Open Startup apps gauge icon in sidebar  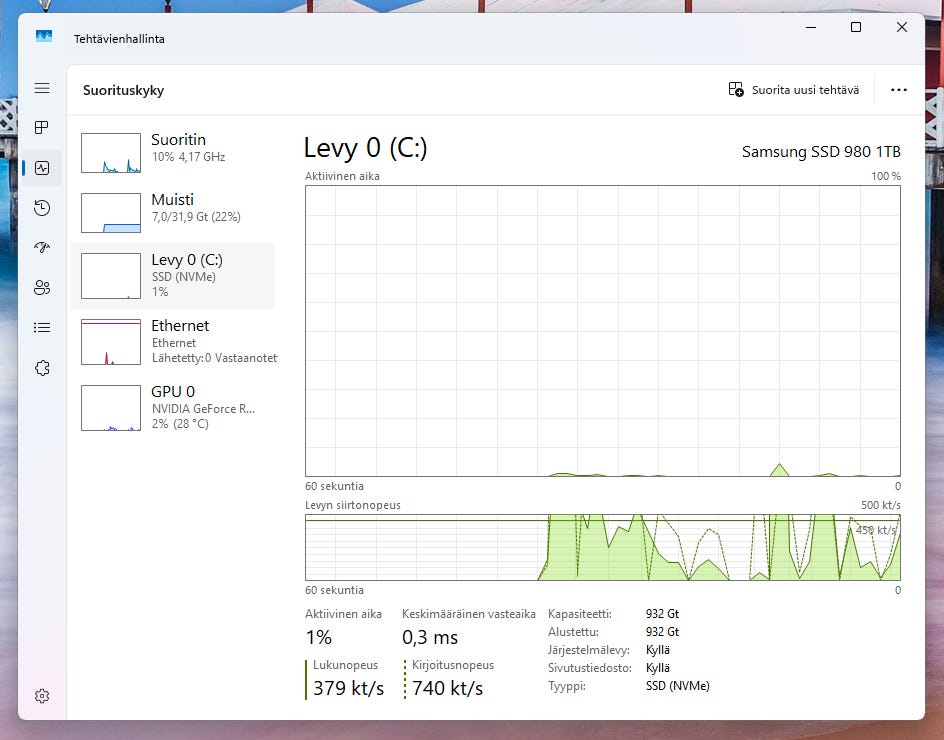42,247
